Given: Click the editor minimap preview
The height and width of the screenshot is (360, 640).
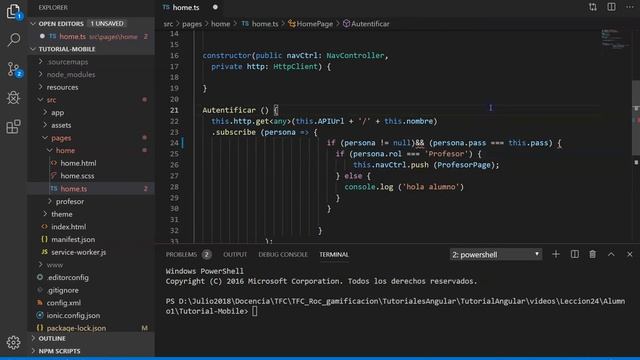Looking at the screenshot, I should (x=615, y=39).
